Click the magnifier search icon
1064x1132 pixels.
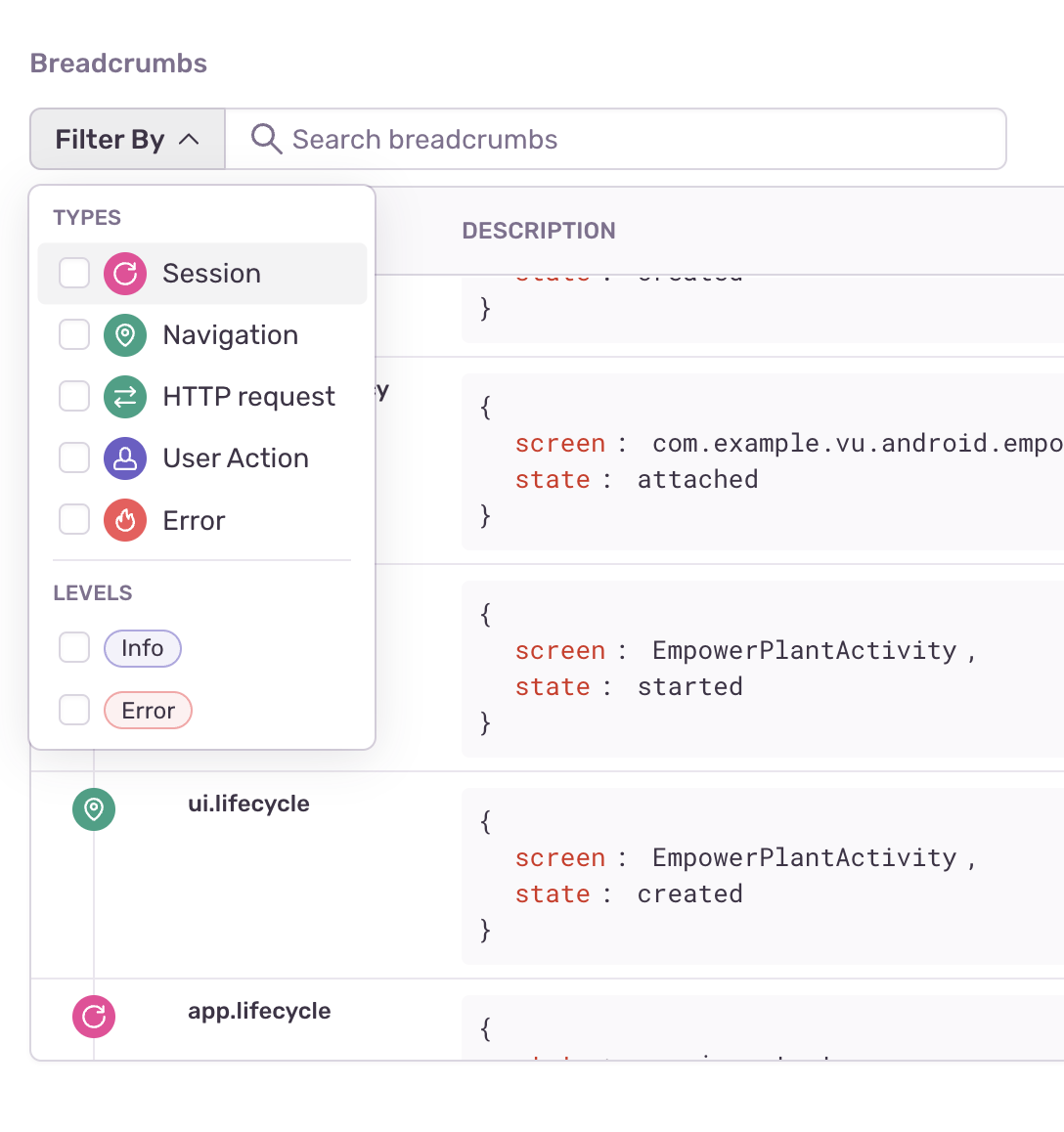pyautogui.click(x=266, y=139)
